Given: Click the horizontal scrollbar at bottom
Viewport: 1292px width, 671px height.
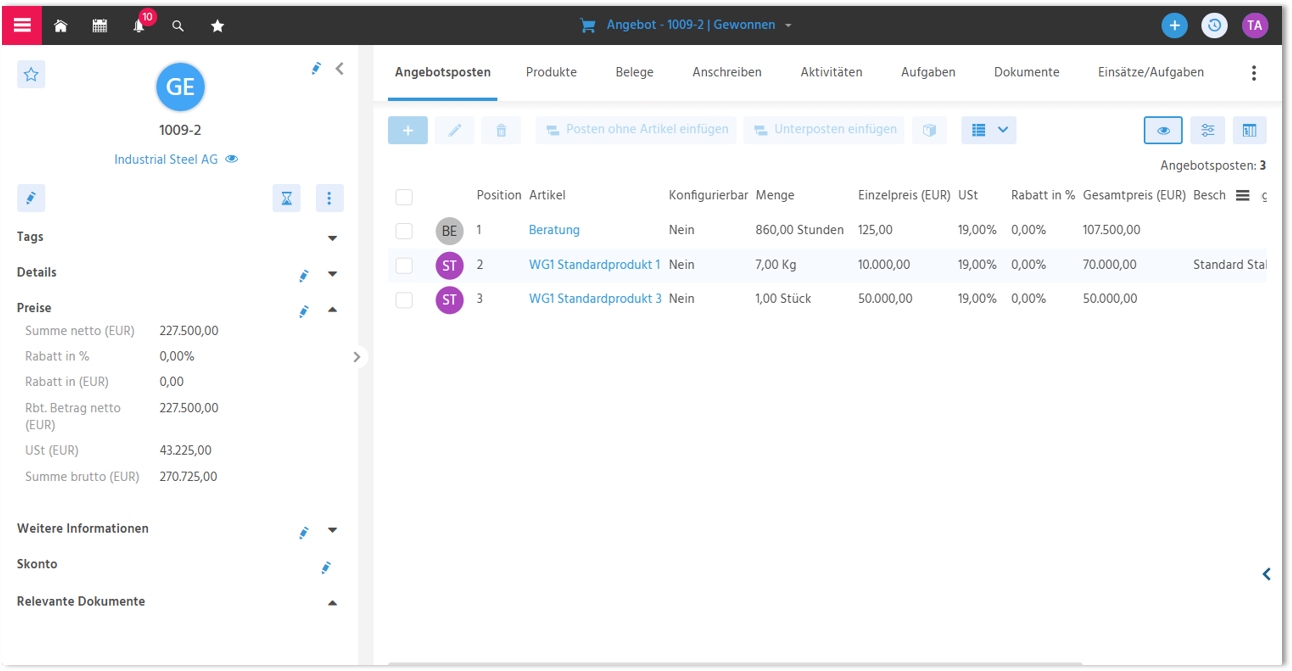Looking at the screenshot, I should [735, 664].
